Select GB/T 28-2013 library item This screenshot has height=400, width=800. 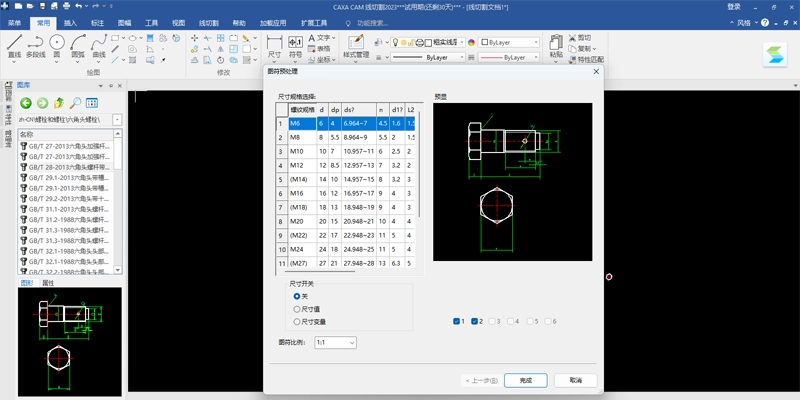tap(67, 167)
